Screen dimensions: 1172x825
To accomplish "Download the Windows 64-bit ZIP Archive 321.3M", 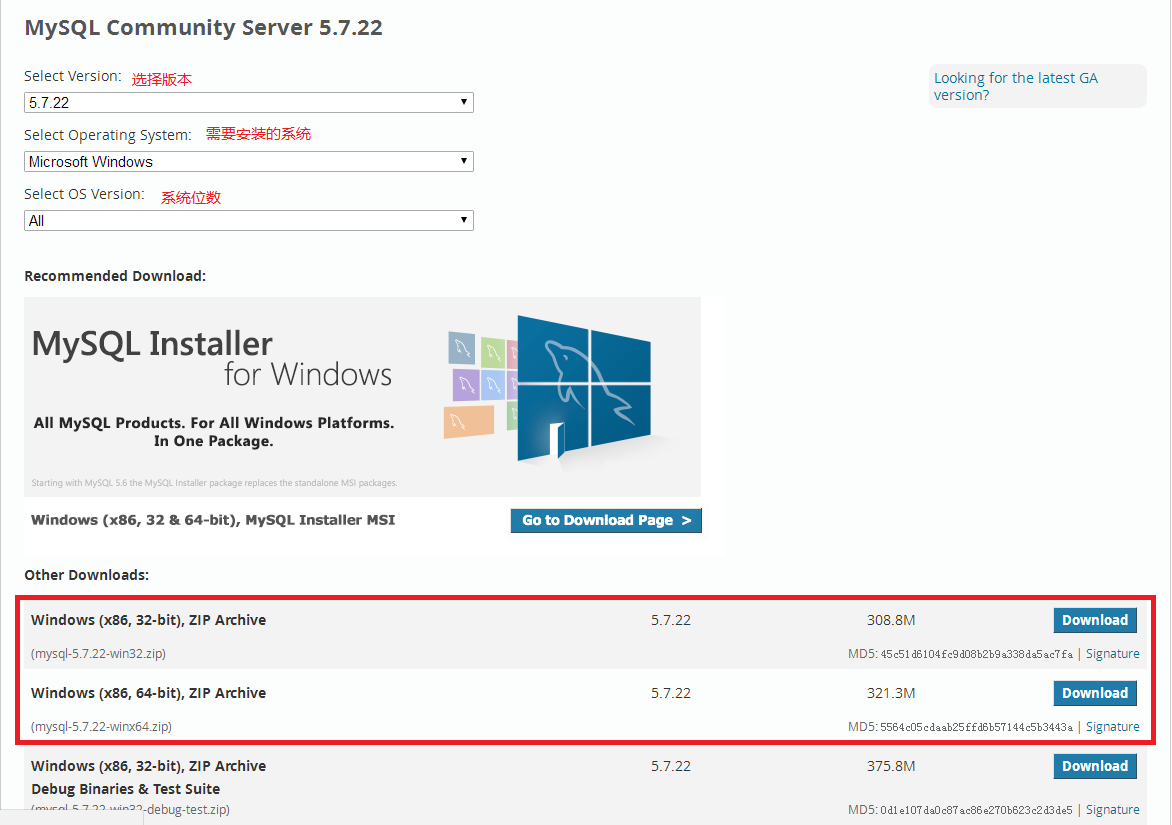I will coord(1095,693).
